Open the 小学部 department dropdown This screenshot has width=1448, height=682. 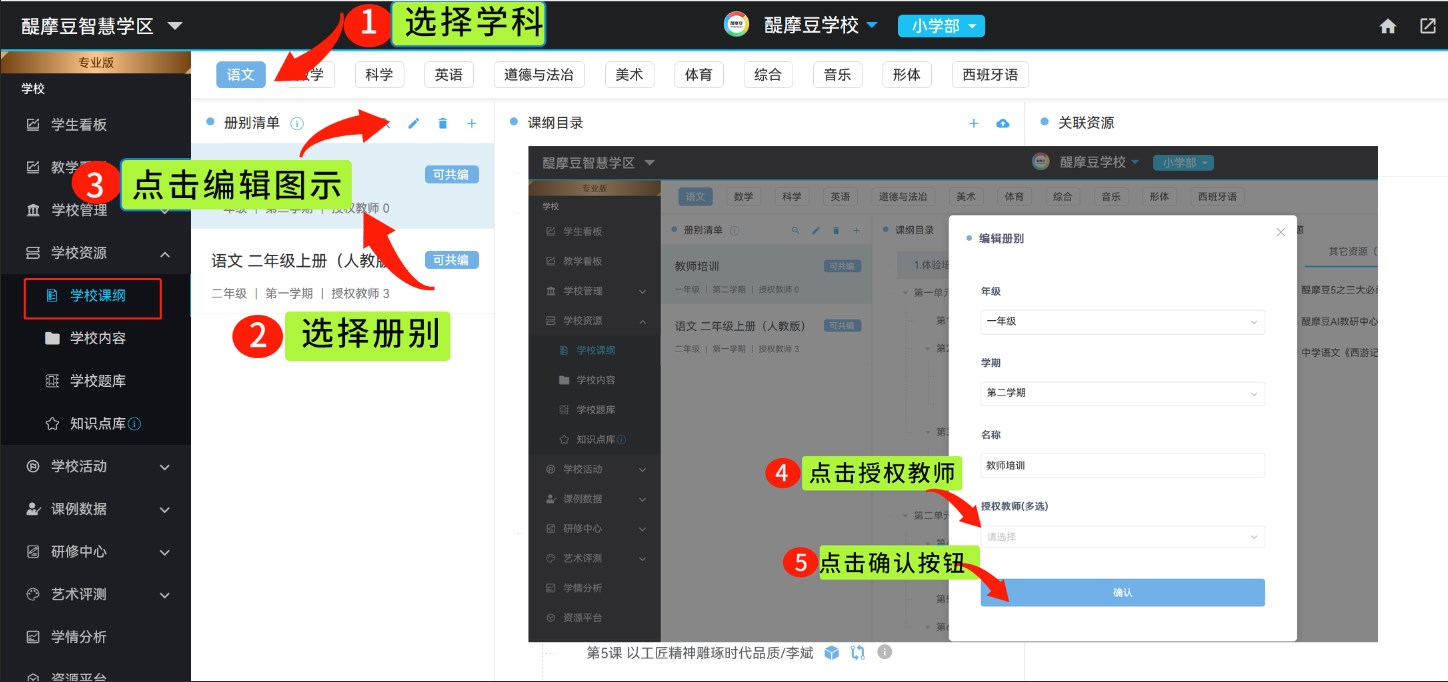click(x=940, y=26)
